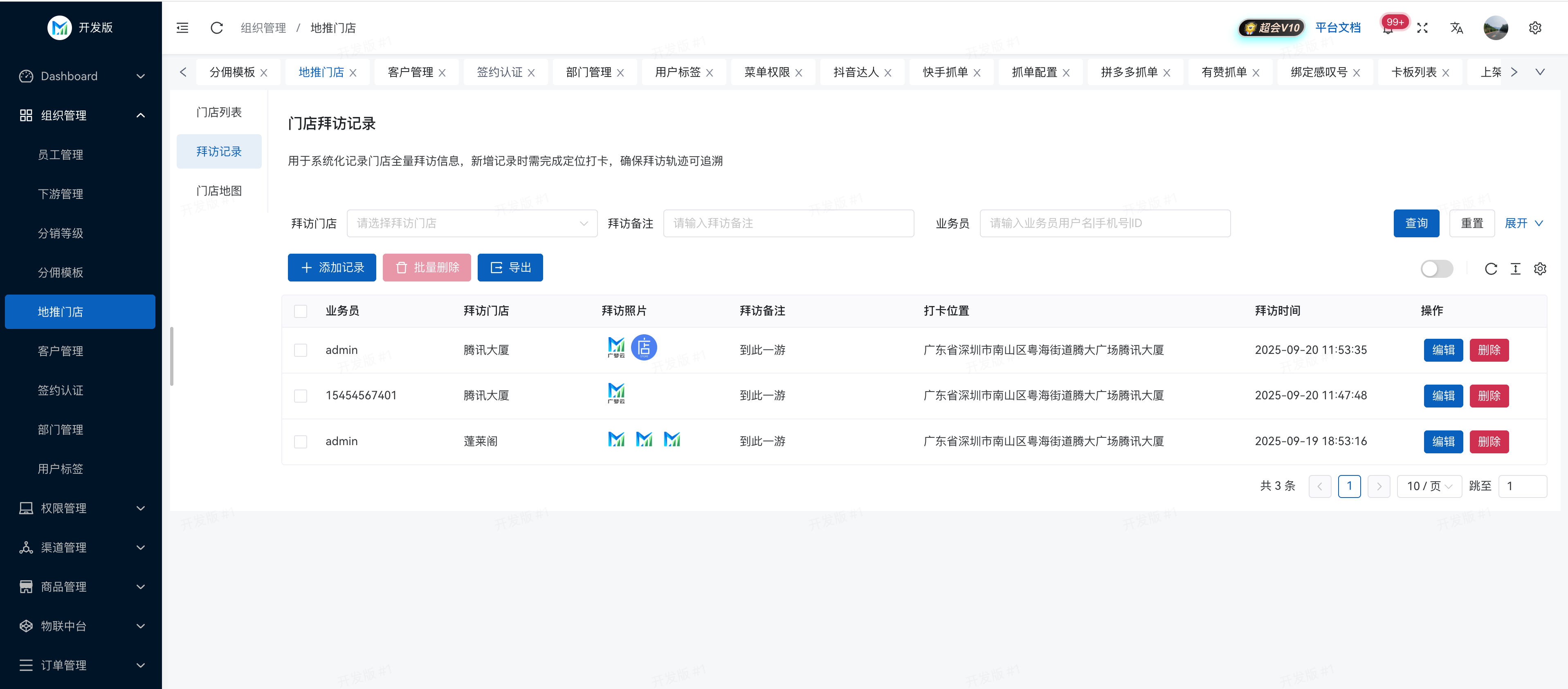Collapse the sidebar menu icon
This screenshot has height=689, width=1568.
pos(182,28)
